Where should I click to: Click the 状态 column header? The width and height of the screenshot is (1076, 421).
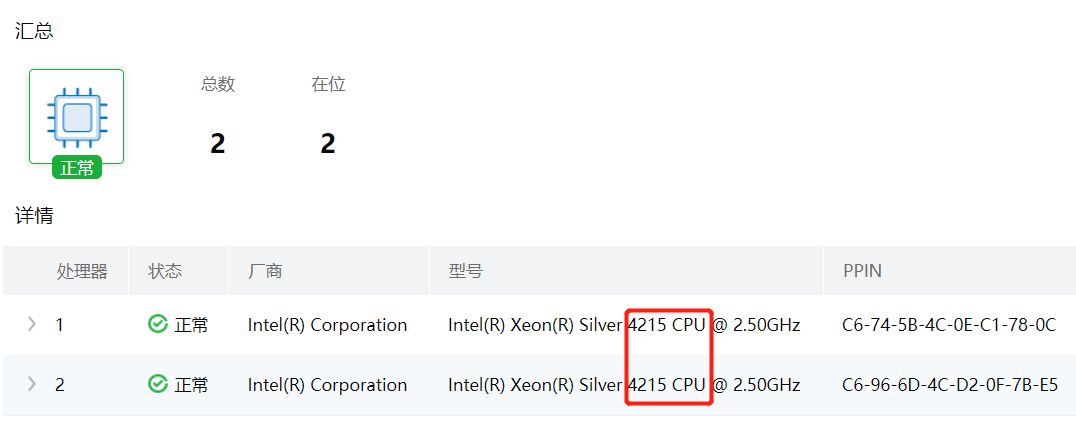click(165, 271)
